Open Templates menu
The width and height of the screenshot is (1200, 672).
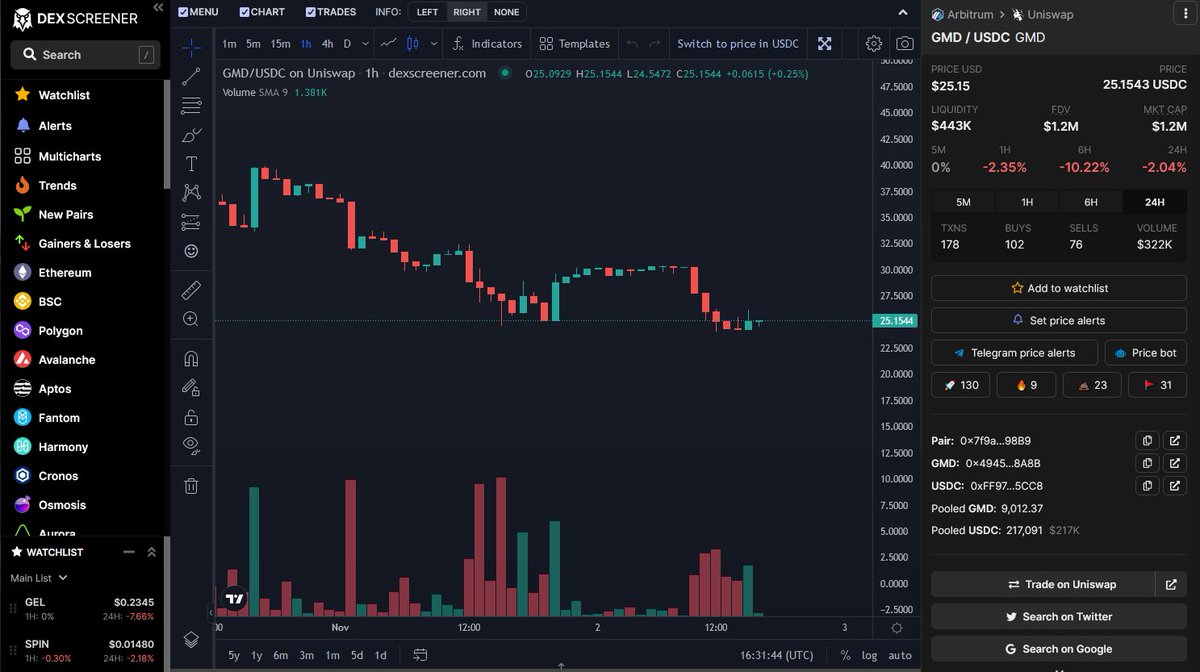pos(574,44)
